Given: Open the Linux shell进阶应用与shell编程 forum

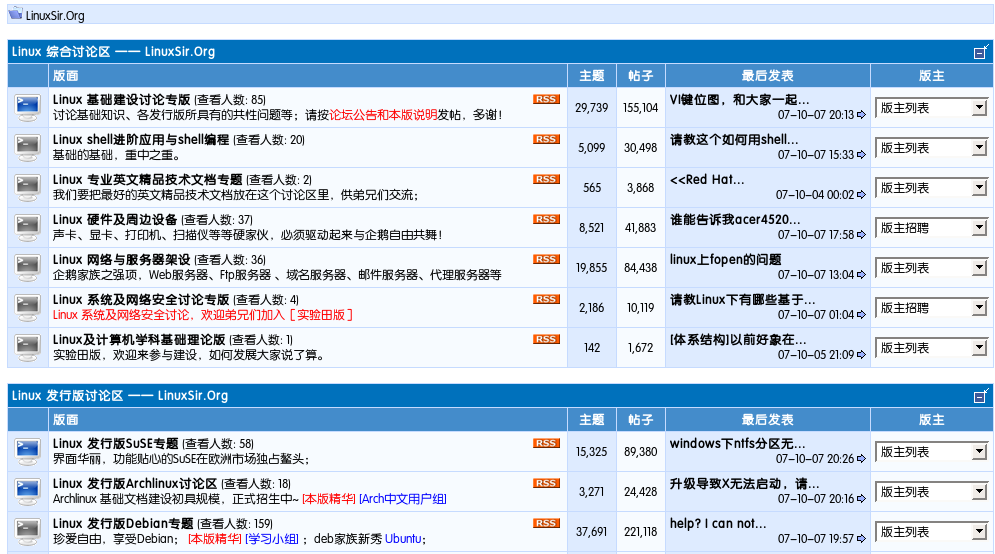Looking at the screenshot, I should coord(141,140).
